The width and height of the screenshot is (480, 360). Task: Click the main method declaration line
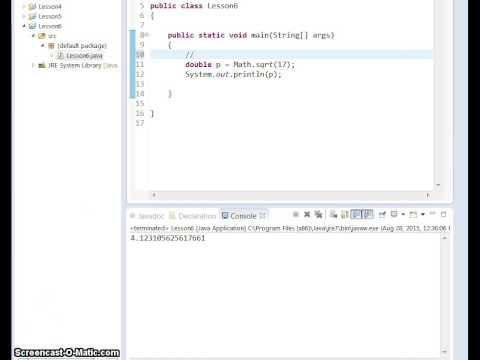pos(251,35)
